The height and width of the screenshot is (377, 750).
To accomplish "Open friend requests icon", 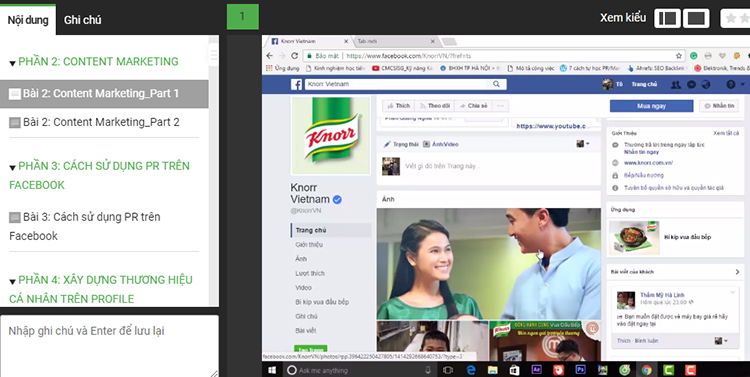I will [x=675, y=85].
